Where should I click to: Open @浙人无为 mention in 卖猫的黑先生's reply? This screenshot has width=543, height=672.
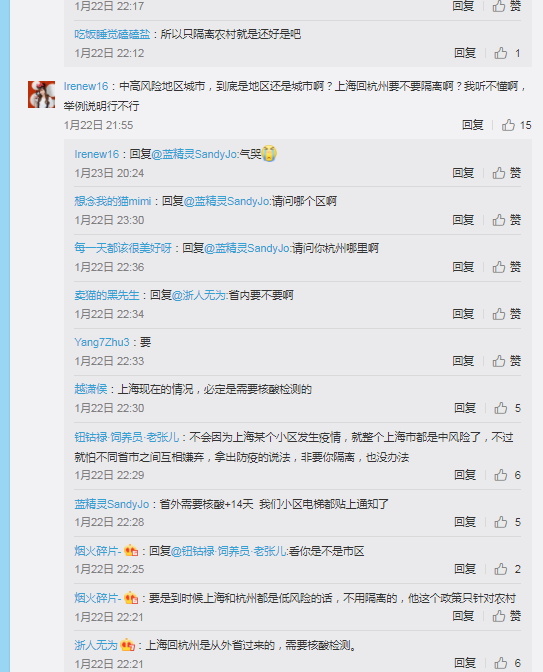pyautogui.click(x=199, y=295)
